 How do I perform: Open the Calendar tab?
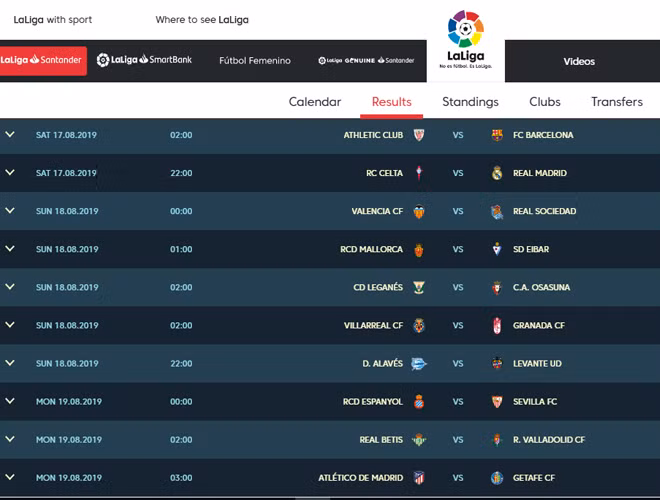click(315, 102)
